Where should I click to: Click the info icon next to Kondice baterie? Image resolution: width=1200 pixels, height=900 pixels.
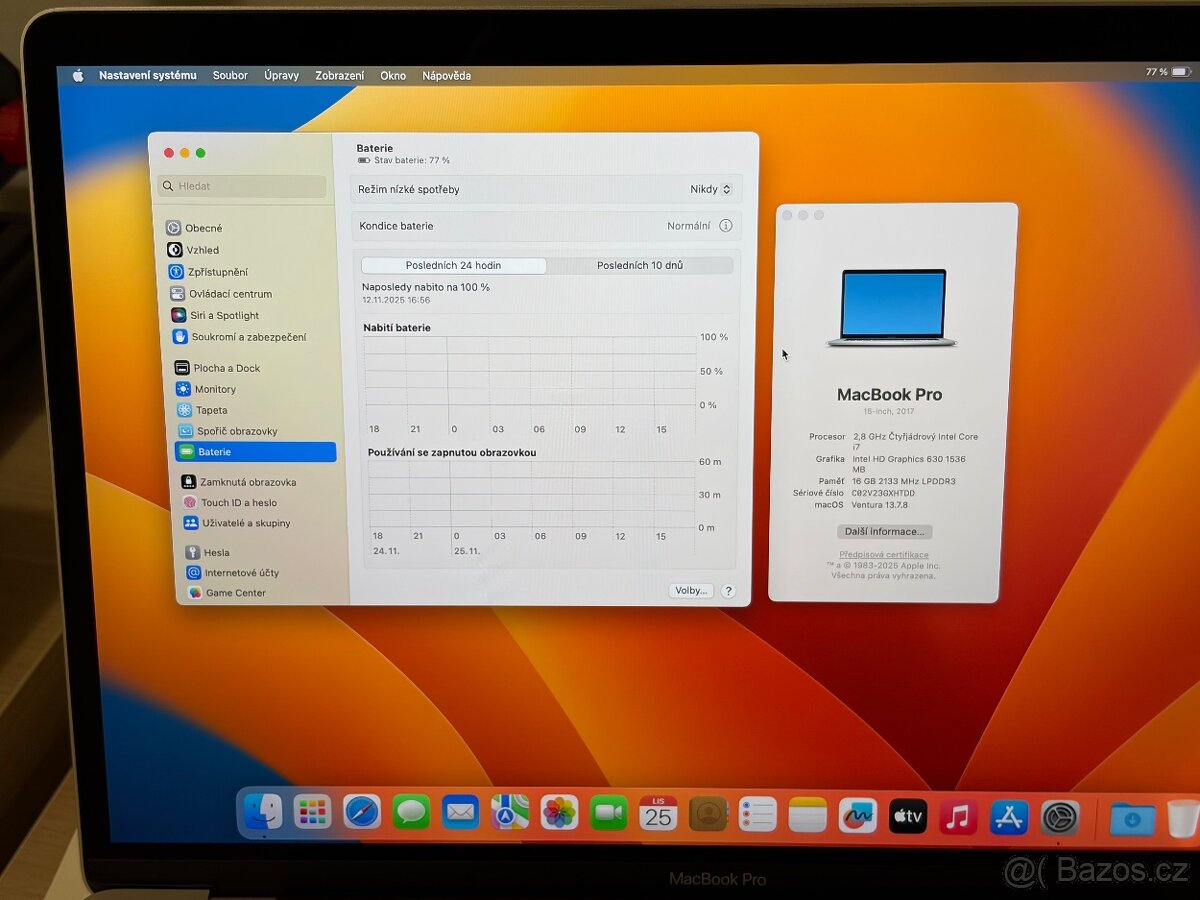click(x=727, y=226)
